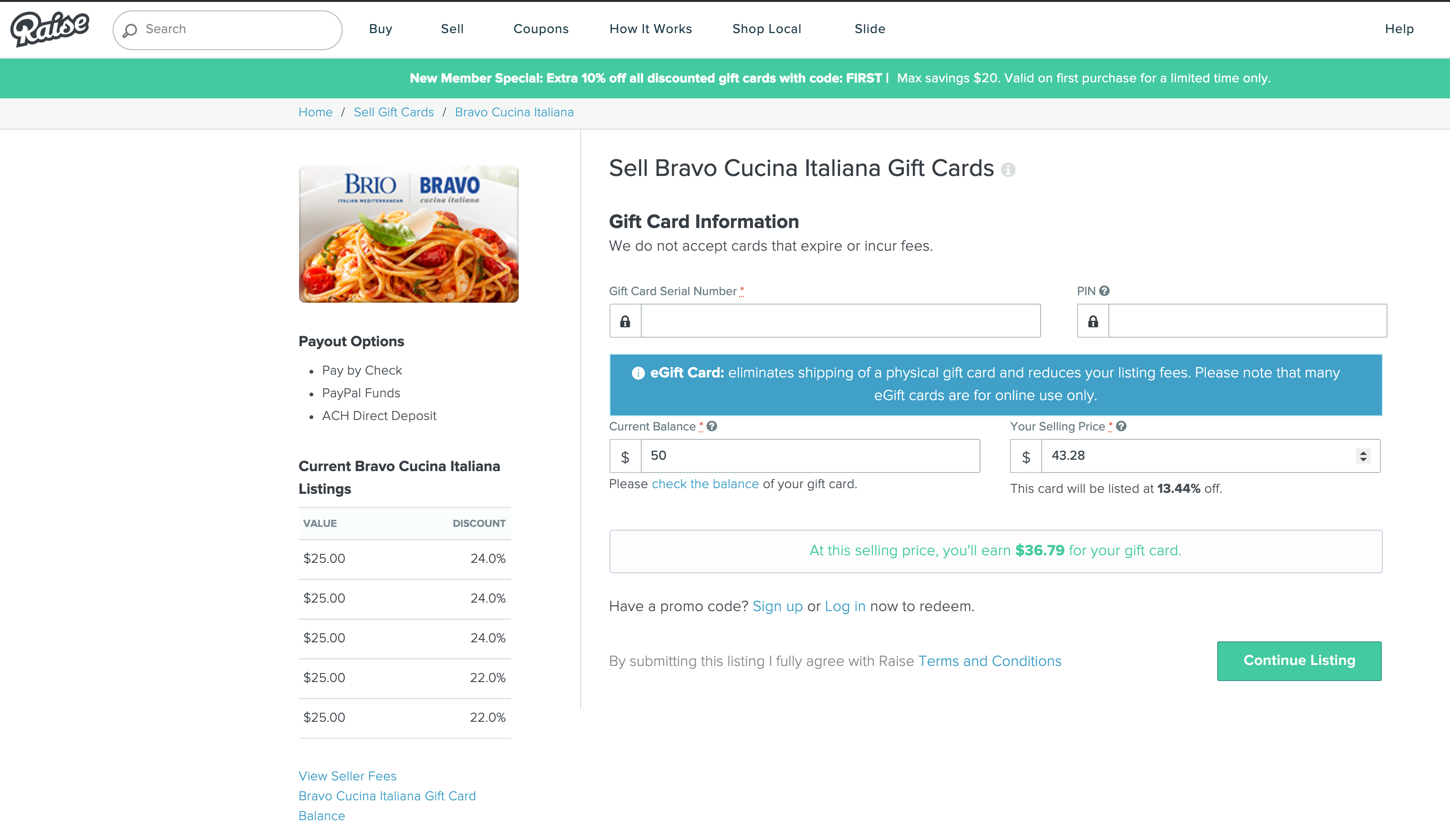Click the Your Selling Price help icon
The image size is (1450, 840).
pyautogui.click(x=1122, y=426)
